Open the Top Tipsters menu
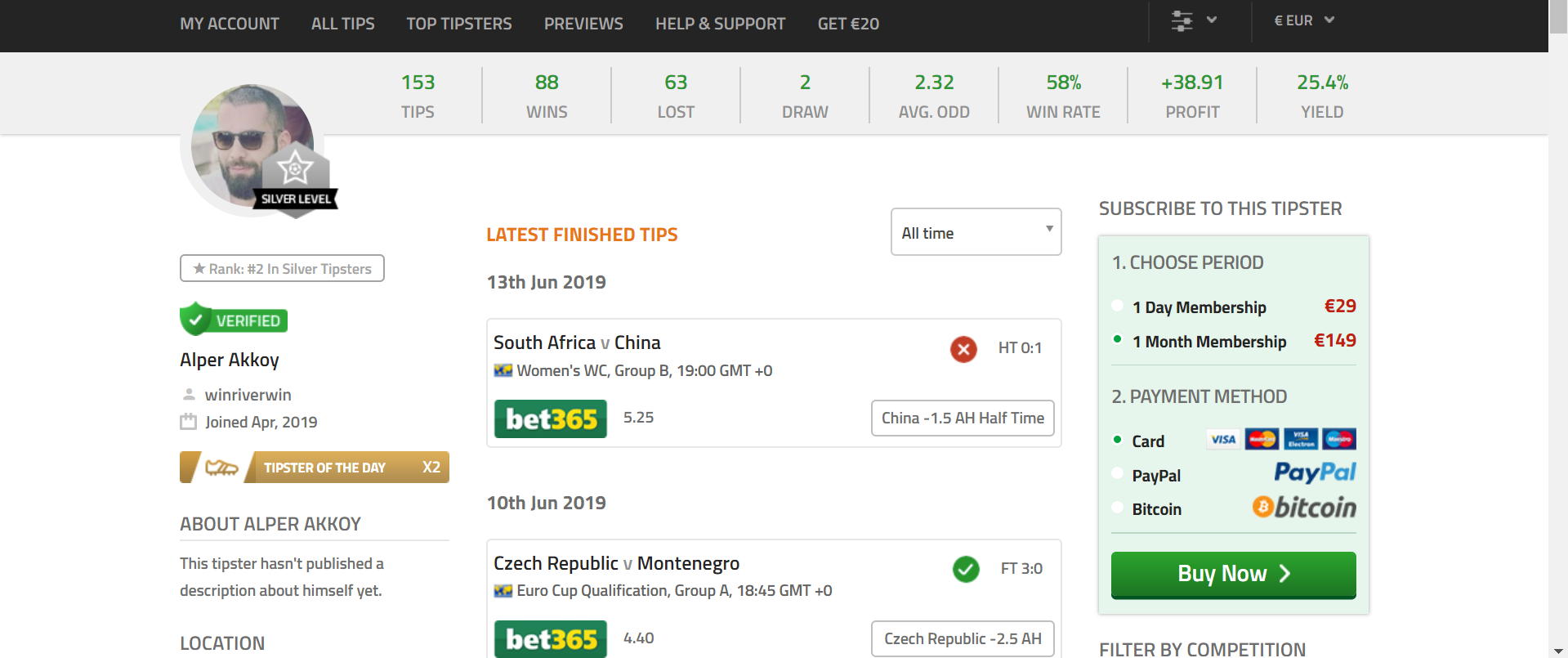Image resolution: width=1568 pixels, height=658 pixels. pos(459,24)
